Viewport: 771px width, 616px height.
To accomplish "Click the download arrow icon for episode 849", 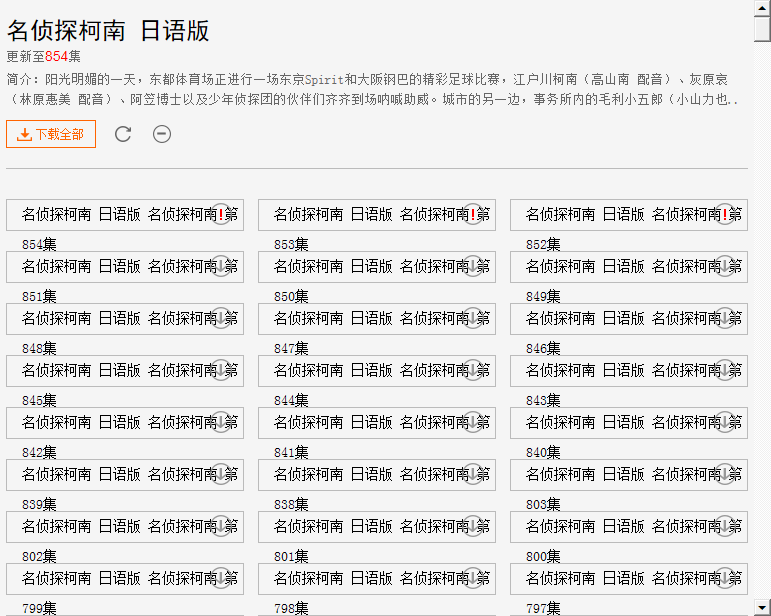I will [725, 266].
